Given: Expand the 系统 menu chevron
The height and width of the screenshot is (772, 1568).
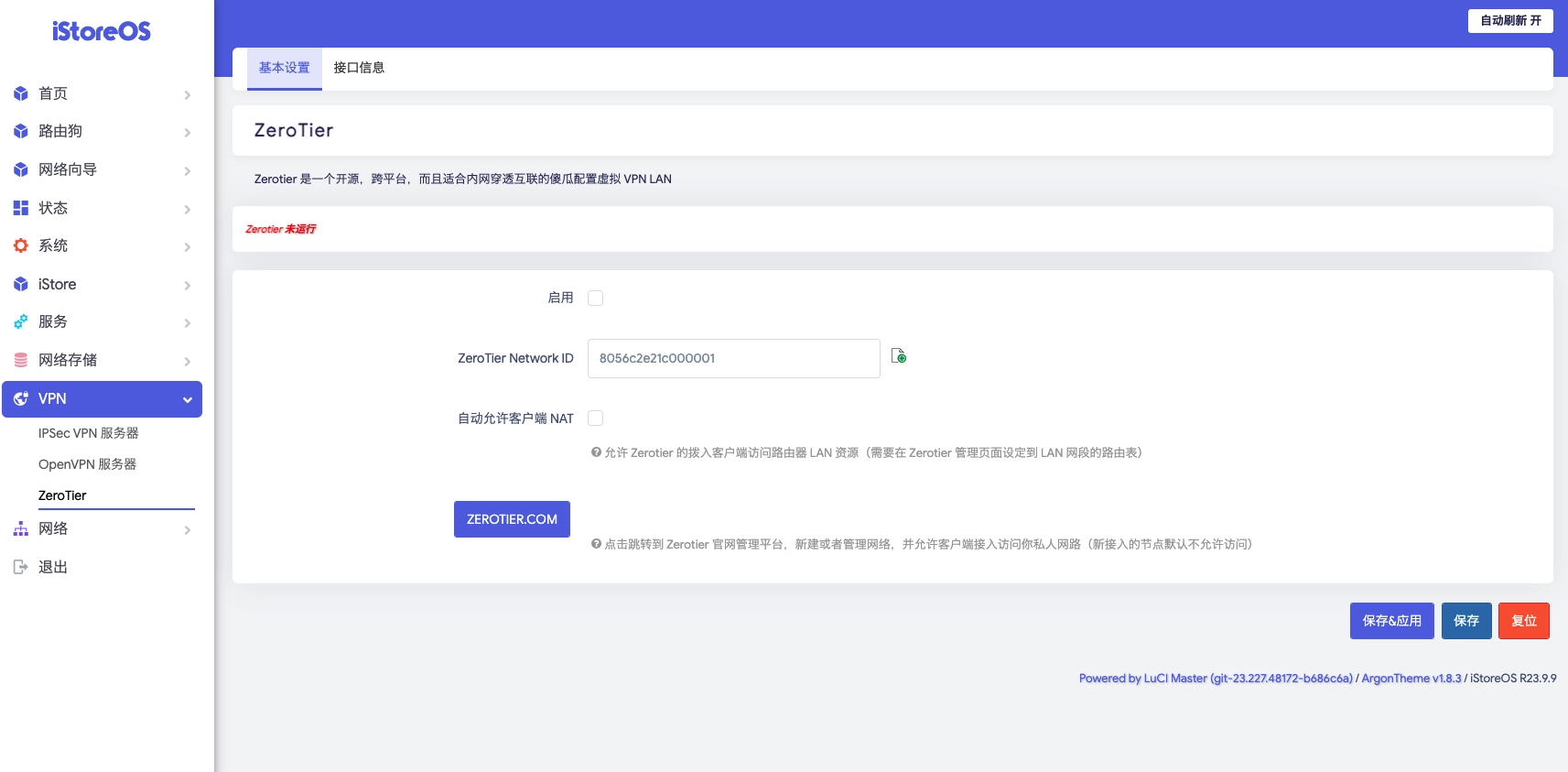Looking at the screenshot, I should (x=187, y=246).
